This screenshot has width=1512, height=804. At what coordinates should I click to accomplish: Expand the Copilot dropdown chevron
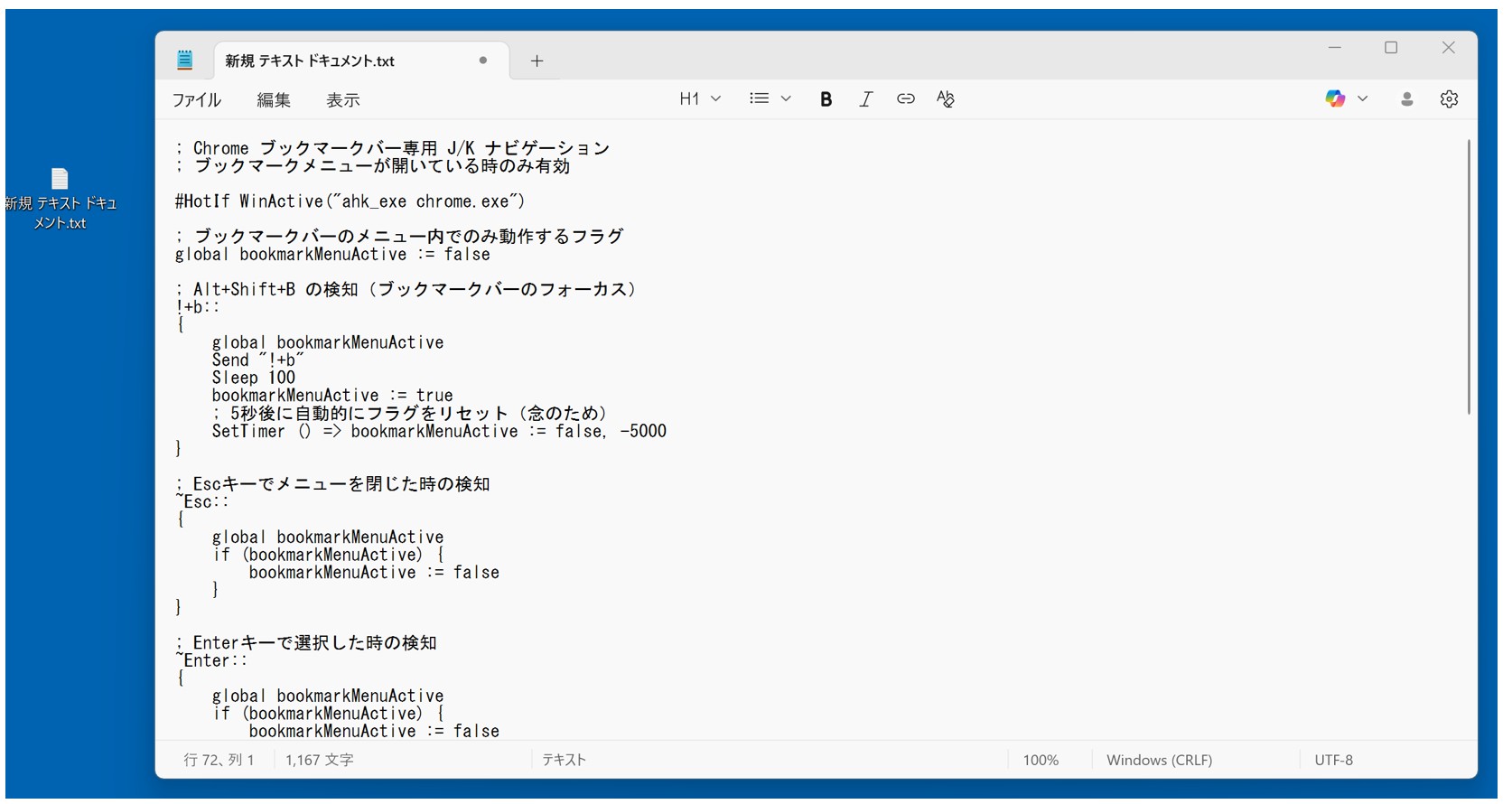[1363, 98]
